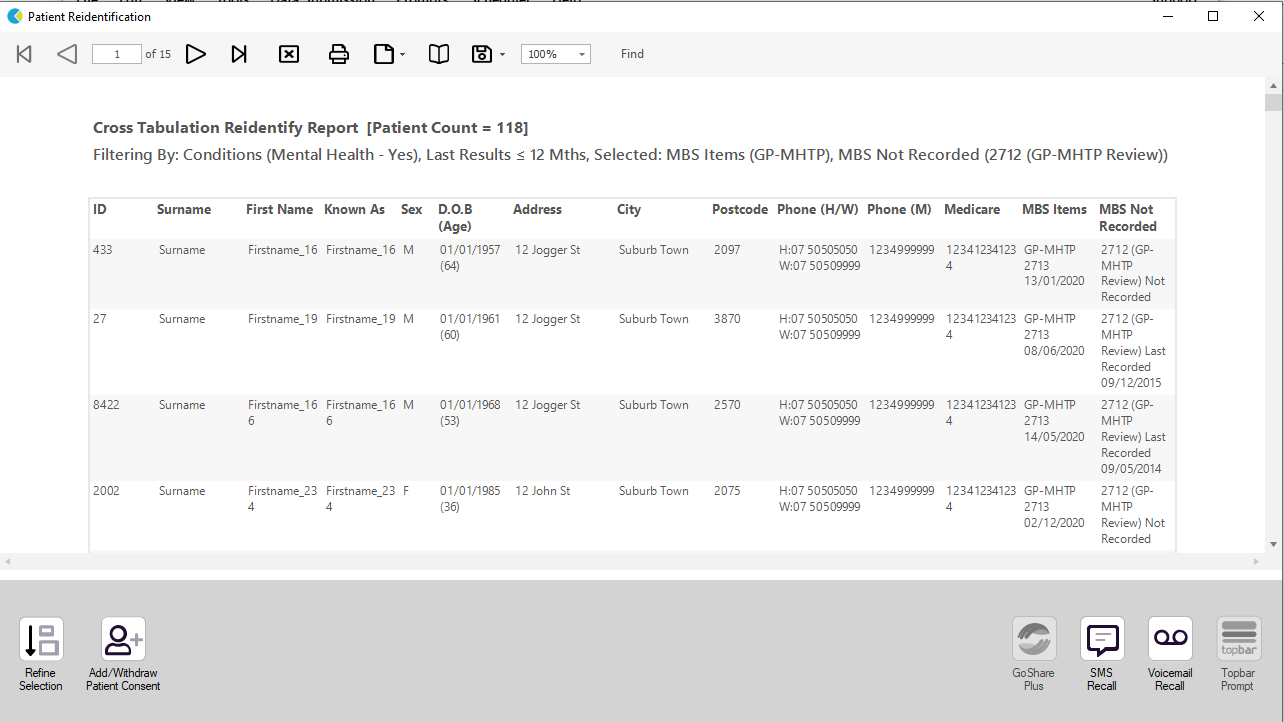Image resolution: width=1284 pixels, height=722 pixels.
Task: Click postcode 3870
Action: tap(727, 319)
